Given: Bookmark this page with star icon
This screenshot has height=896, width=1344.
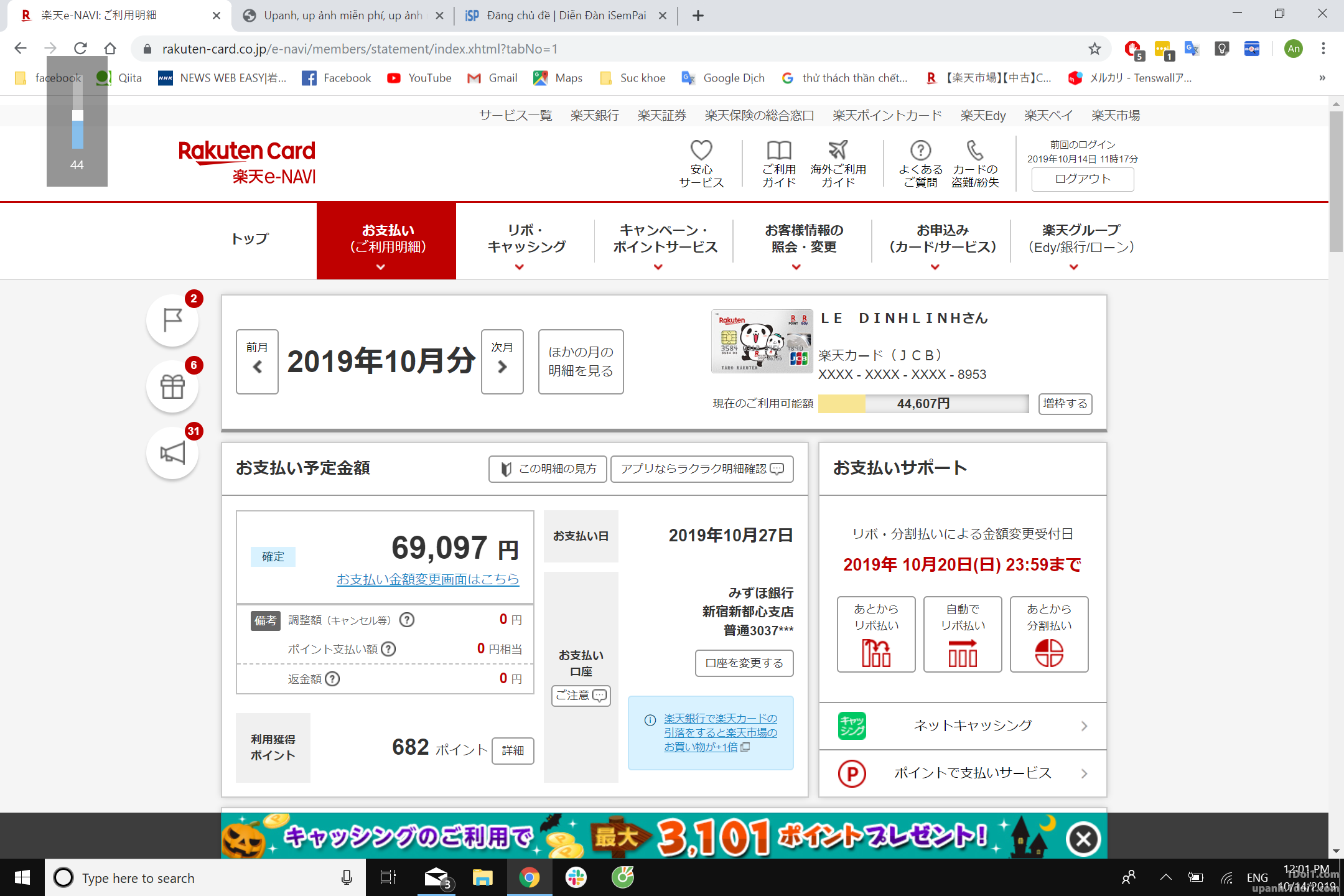Looking at the screenshot, I should (x=1094, y=49).
